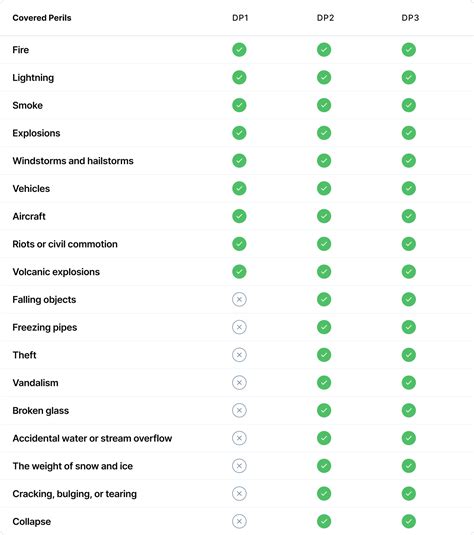474x535 pixels.
Task: Select DP2 checkmark for Freezing pipes
Action: click(324, 327)
